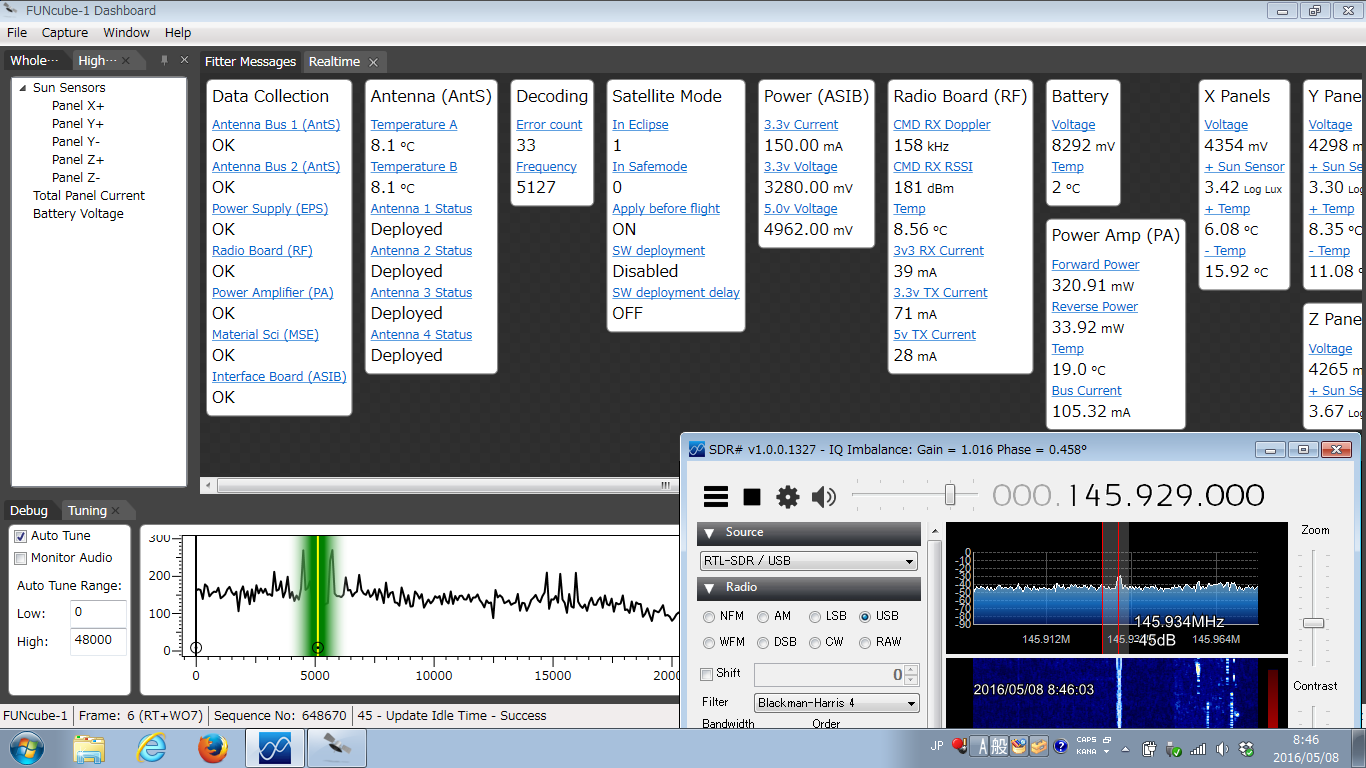The image size is (1366, 768).
Task: Mute audio with the speaker icon
Action: coord(823,496)
